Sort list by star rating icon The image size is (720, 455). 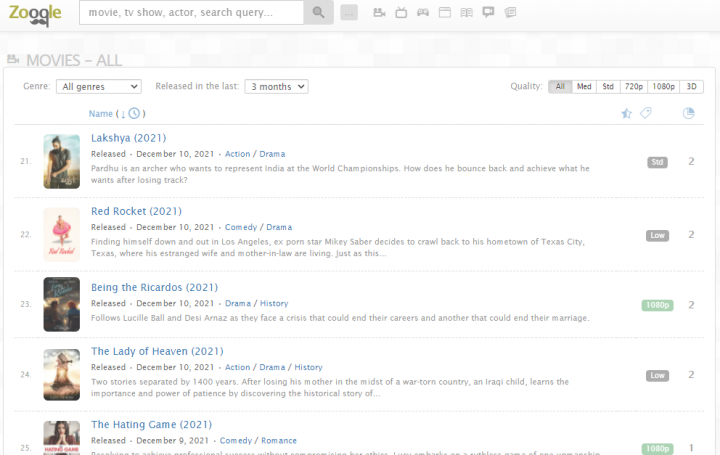tap(626, 113)
